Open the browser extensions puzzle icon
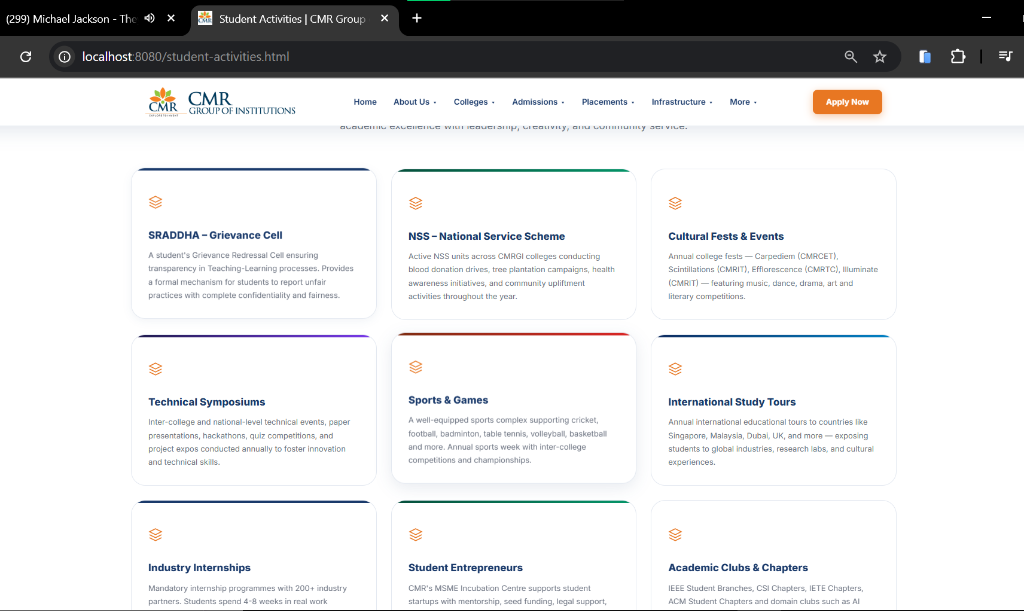Image resolution: width=1024 pixels, height=611 pixels. click(957, 57)
